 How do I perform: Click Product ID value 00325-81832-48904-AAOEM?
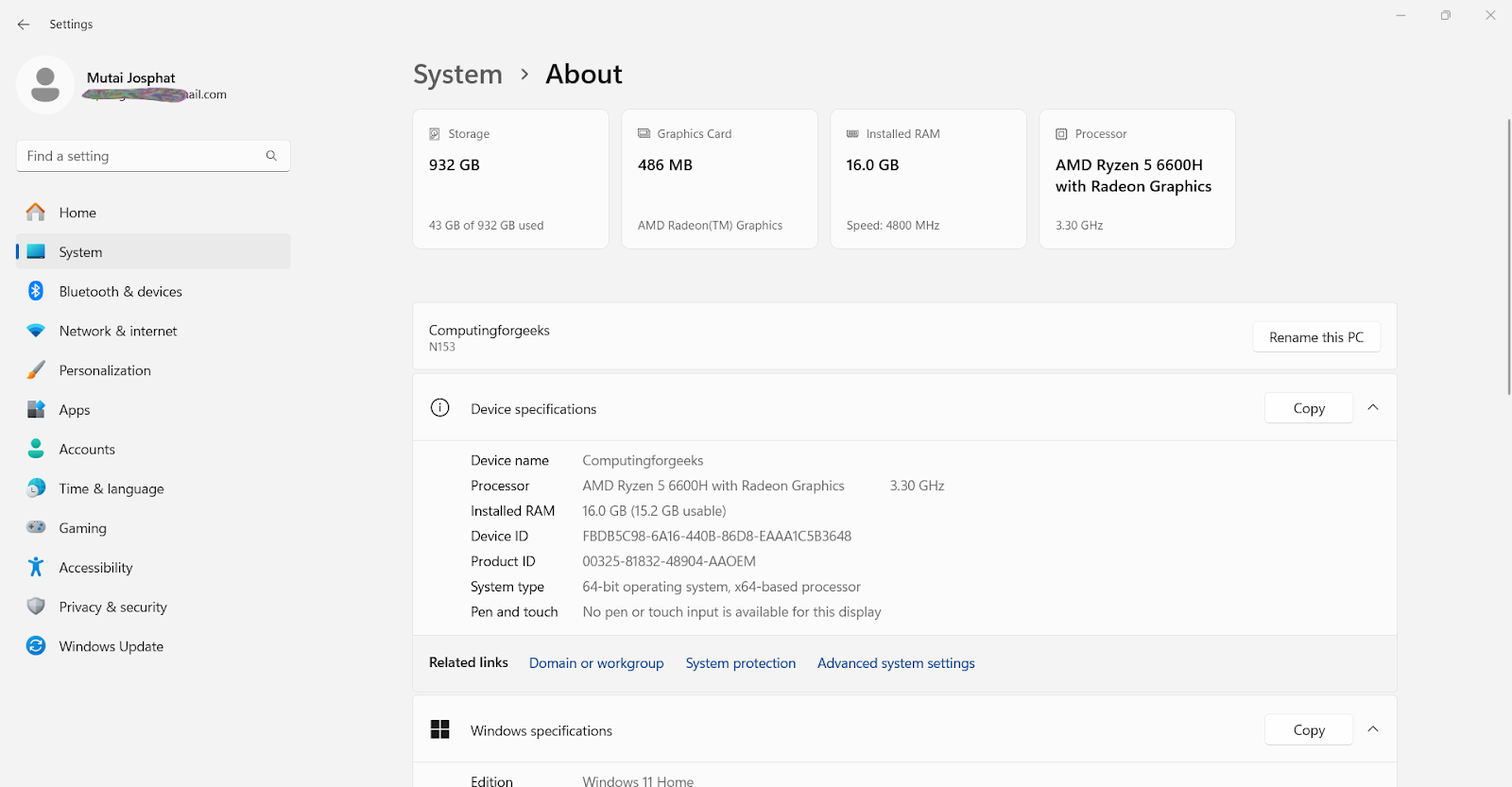coord(669,561)
